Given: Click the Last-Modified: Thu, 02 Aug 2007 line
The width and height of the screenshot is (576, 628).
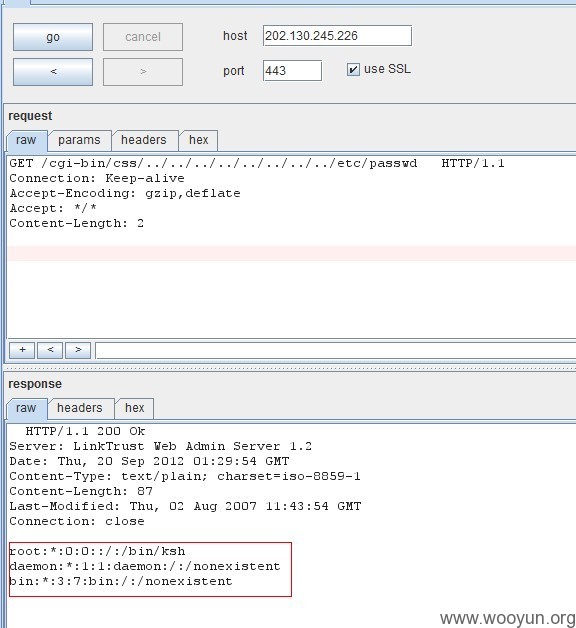Looking at the screenshot, I should pos(185,506).
